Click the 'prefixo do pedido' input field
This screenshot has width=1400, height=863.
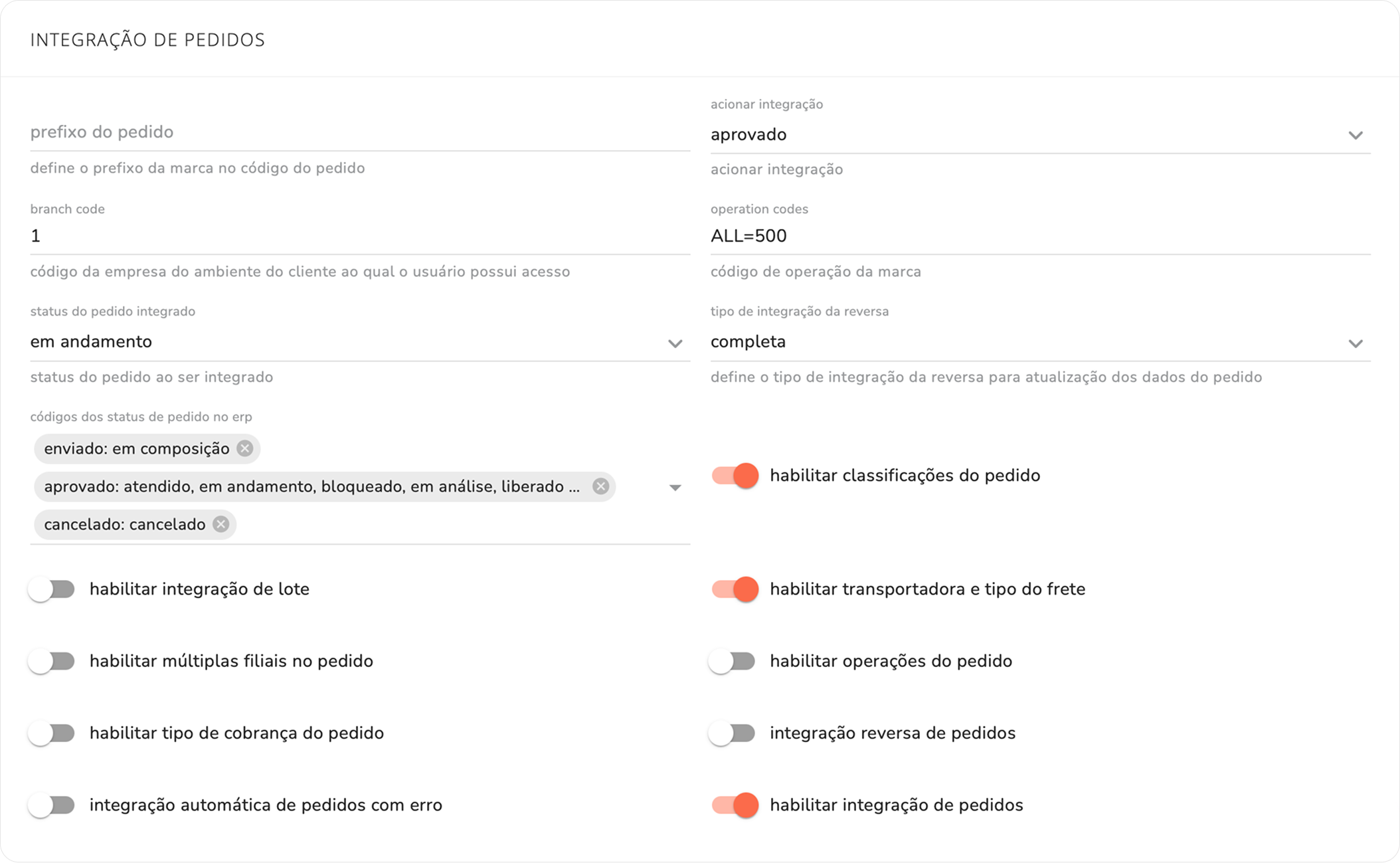coord(359,132)
